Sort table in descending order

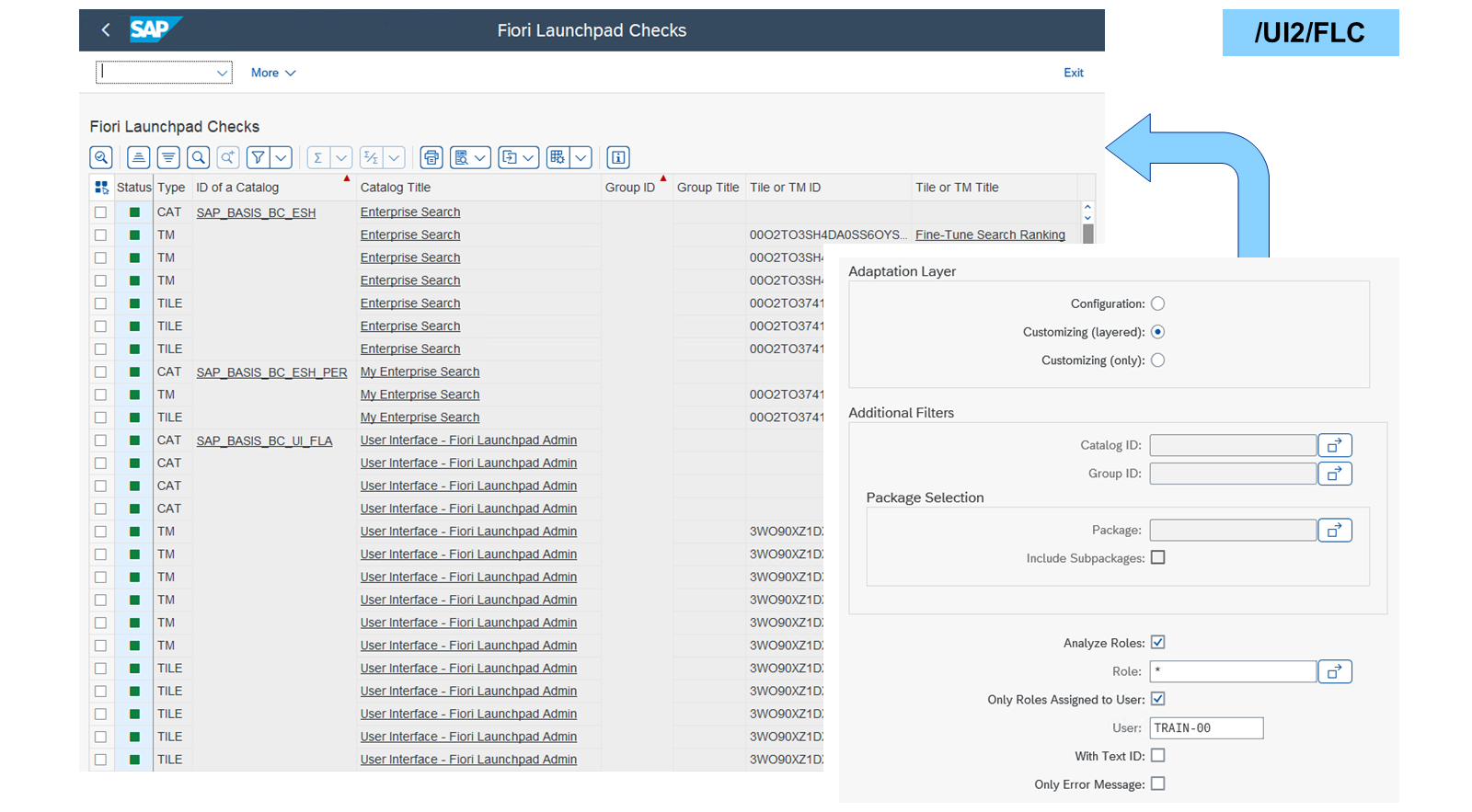(168, 157)
